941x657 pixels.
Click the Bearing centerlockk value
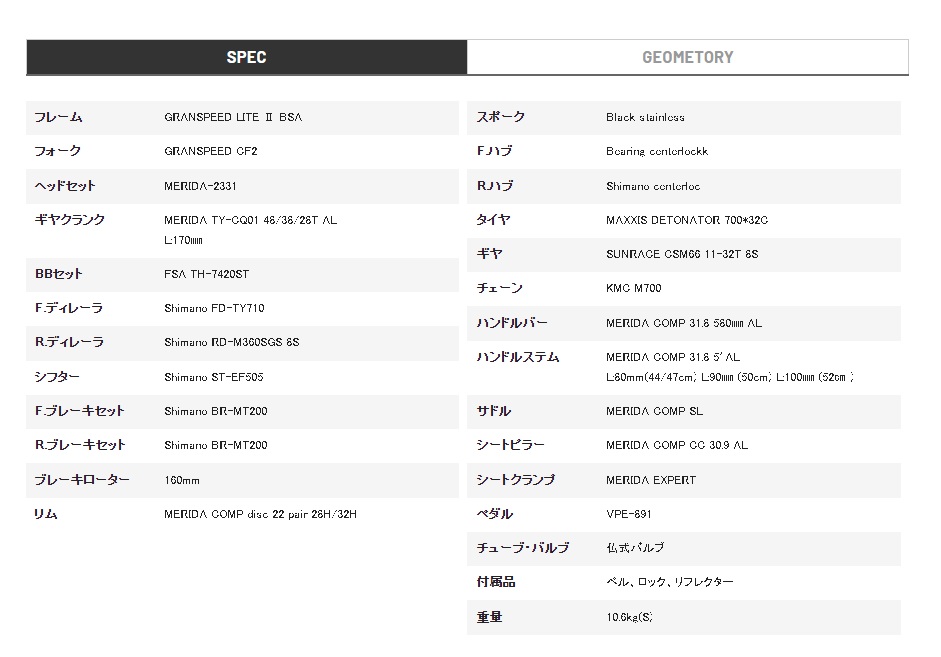(657, 151)
